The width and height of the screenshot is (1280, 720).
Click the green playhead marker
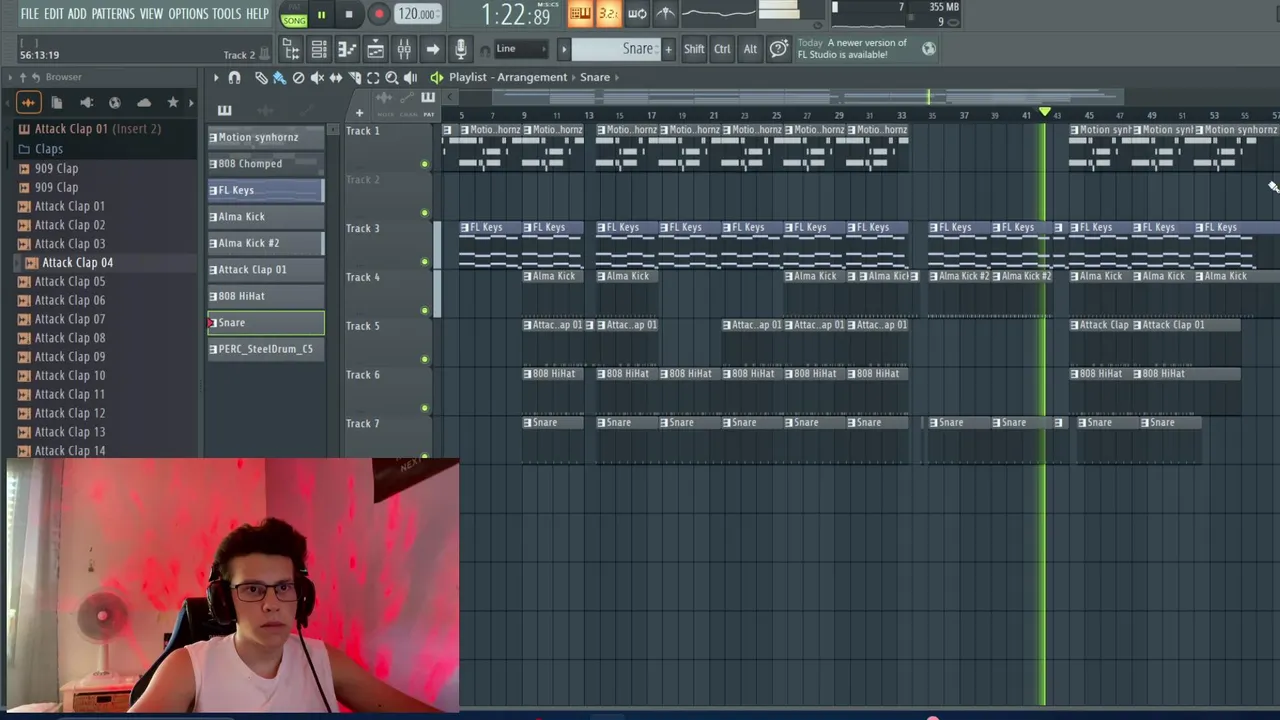(x=1045, y=112)
